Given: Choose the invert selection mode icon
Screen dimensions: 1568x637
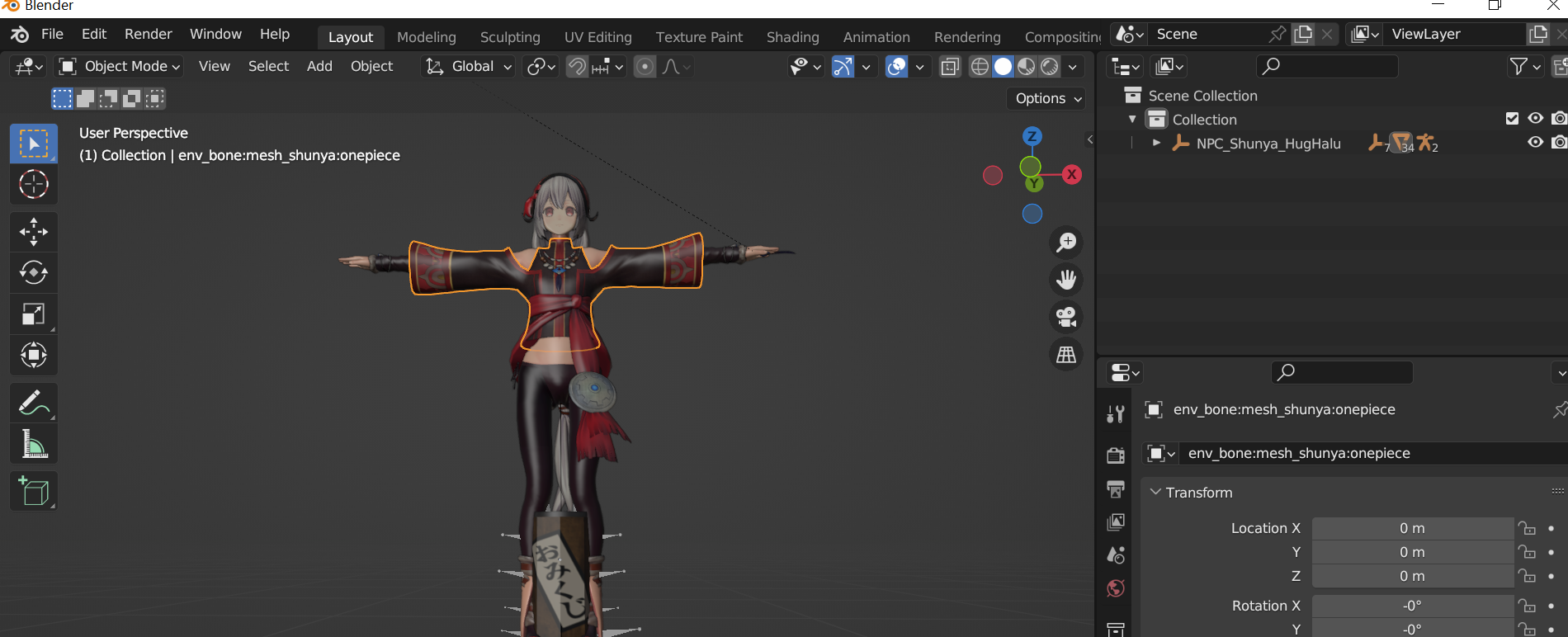Looking at the screenshot, I should click(131, 99).
